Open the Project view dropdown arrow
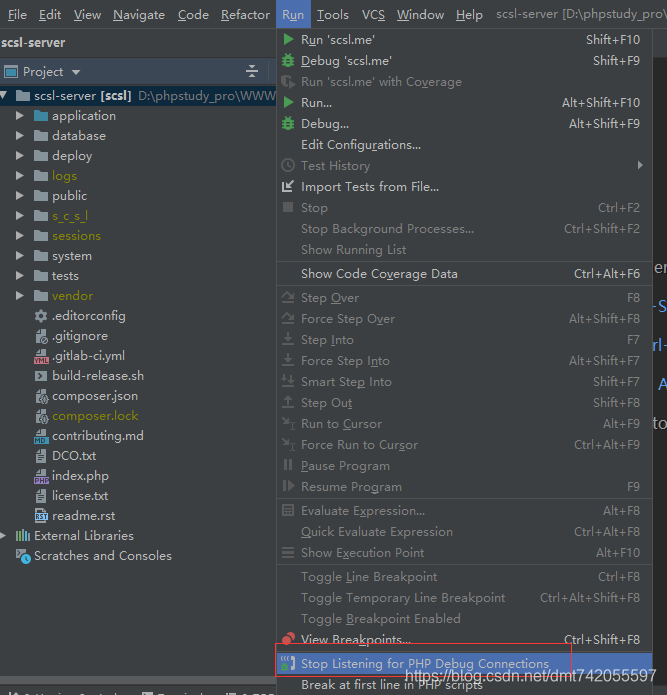The width and height of the screenshot is (667, 695). 76,72
